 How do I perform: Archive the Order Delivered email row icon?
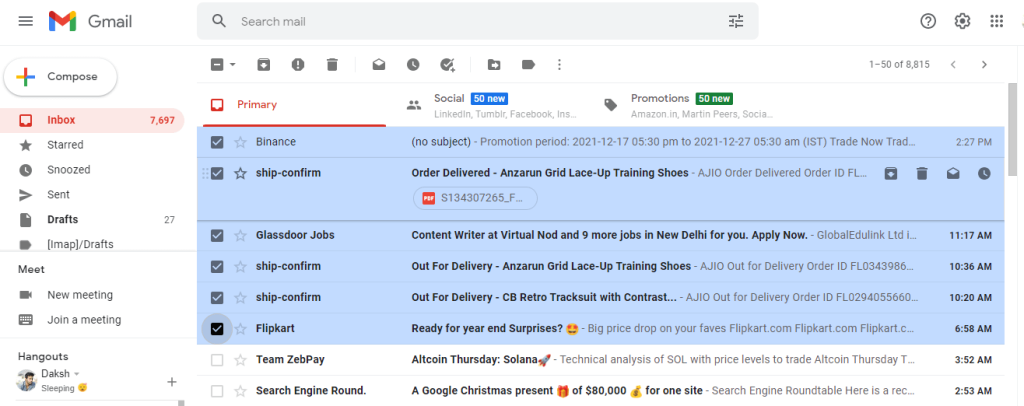click(890, 173)
